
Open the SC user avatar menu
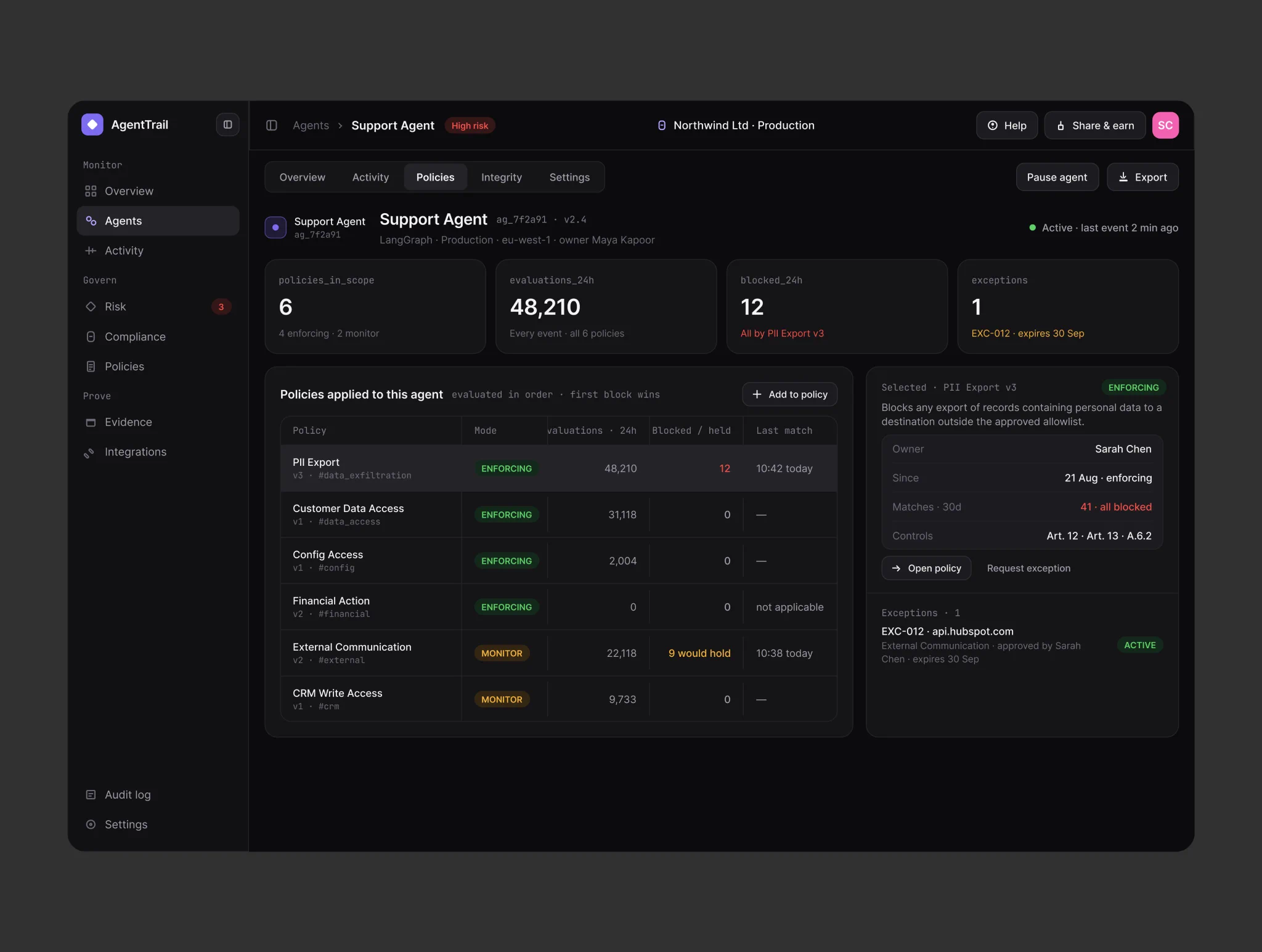(1165, 125)
